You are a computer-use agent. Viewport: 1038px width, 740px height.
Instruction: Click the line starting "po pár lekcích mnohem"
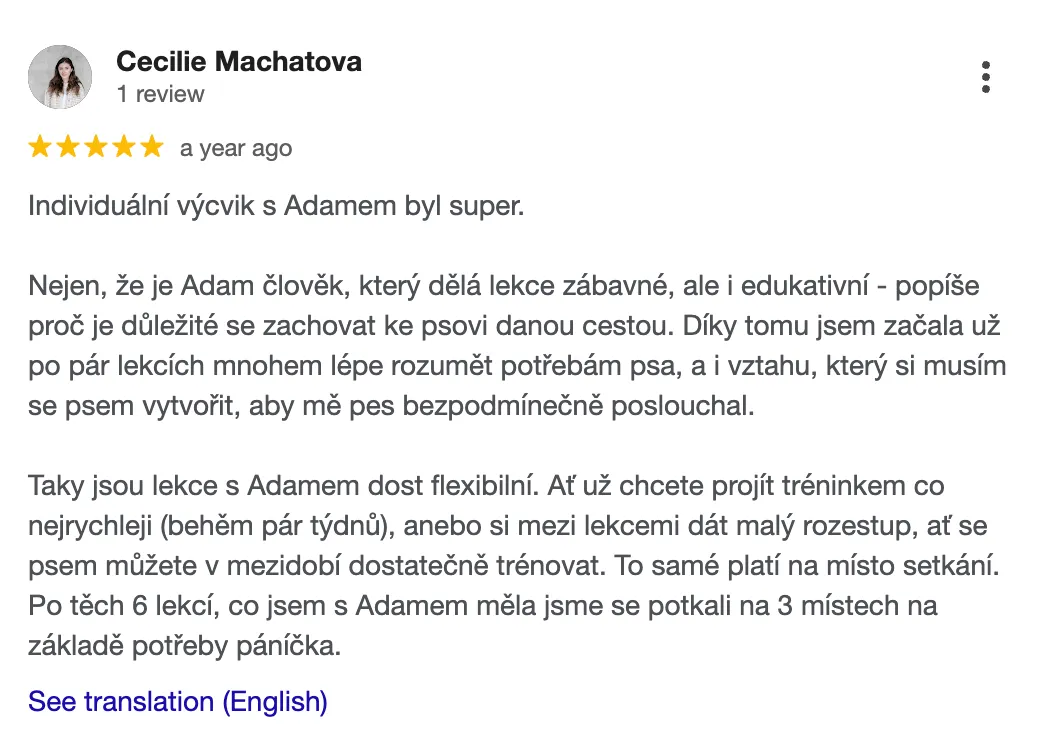tap(517, 367)
